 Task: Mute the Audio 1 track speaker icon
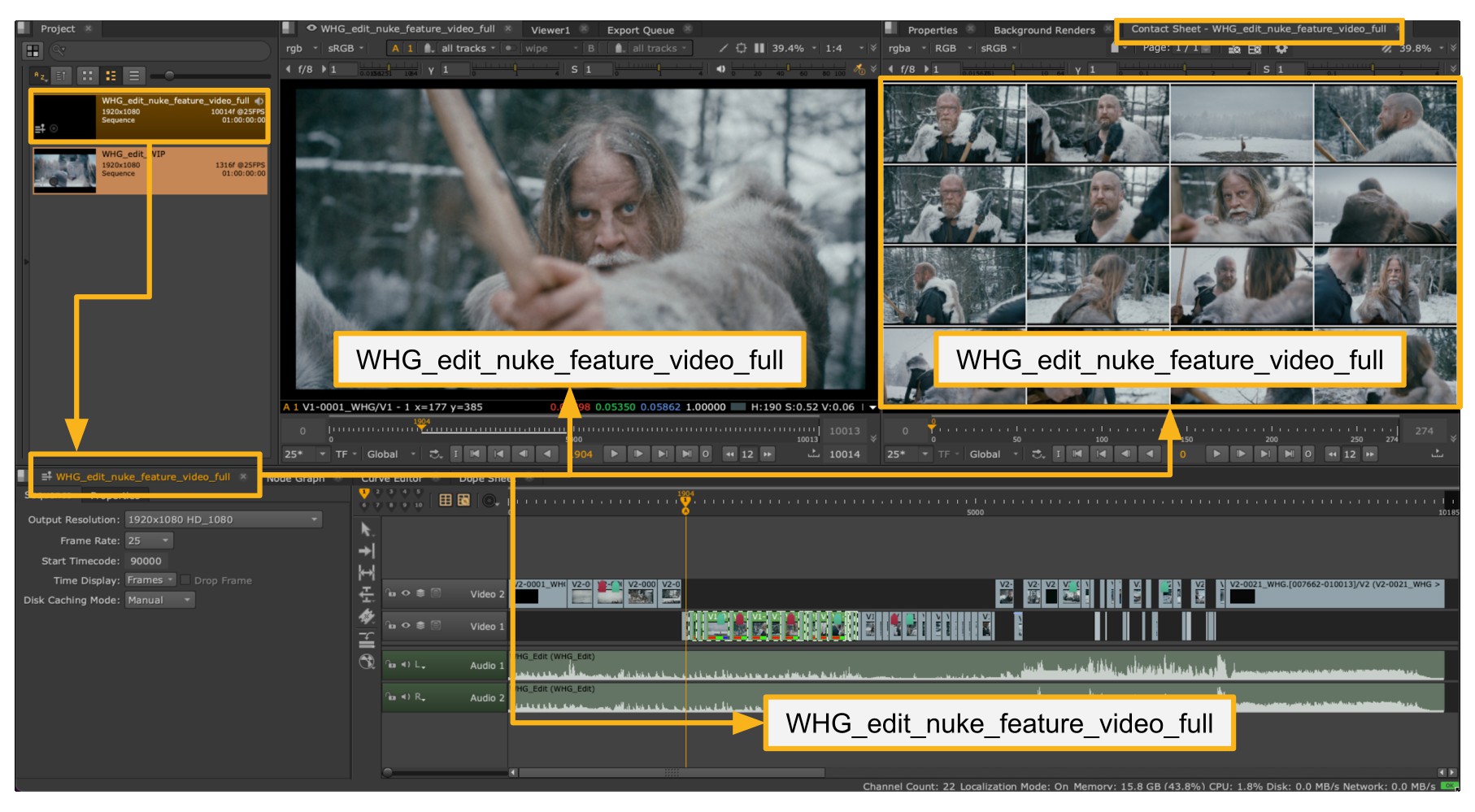pos(405,665)
